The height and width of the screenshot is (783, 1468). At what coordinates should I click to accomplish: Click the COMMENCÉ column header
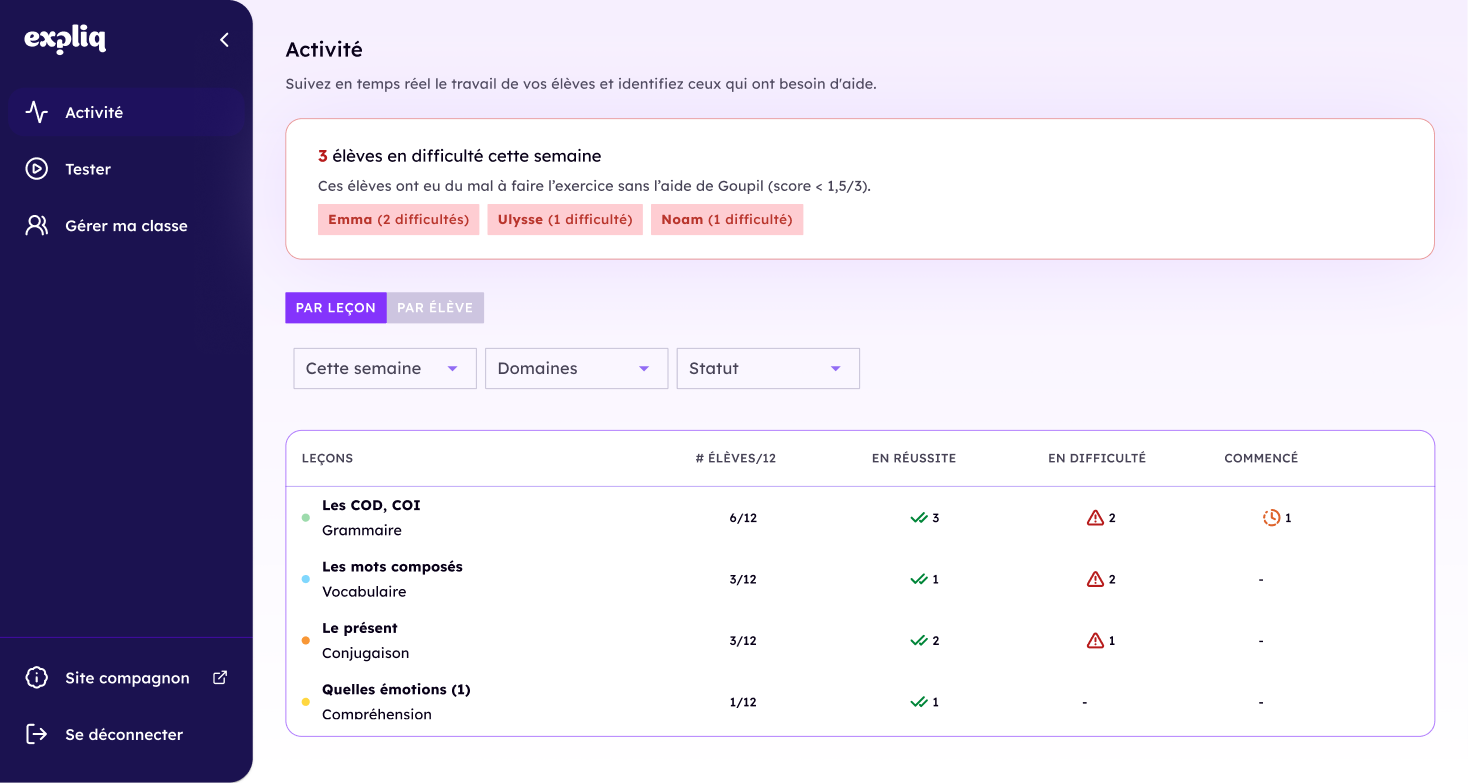coord(1261,458)
